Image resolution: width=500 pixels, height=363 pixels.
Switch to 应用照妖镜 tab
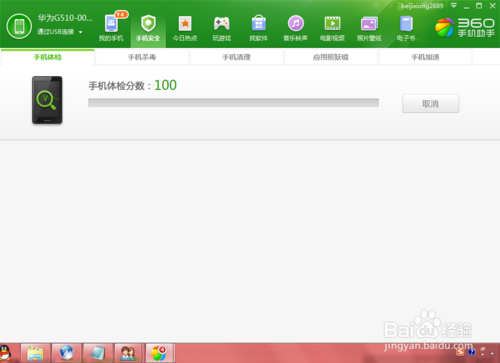pos(331,57)
